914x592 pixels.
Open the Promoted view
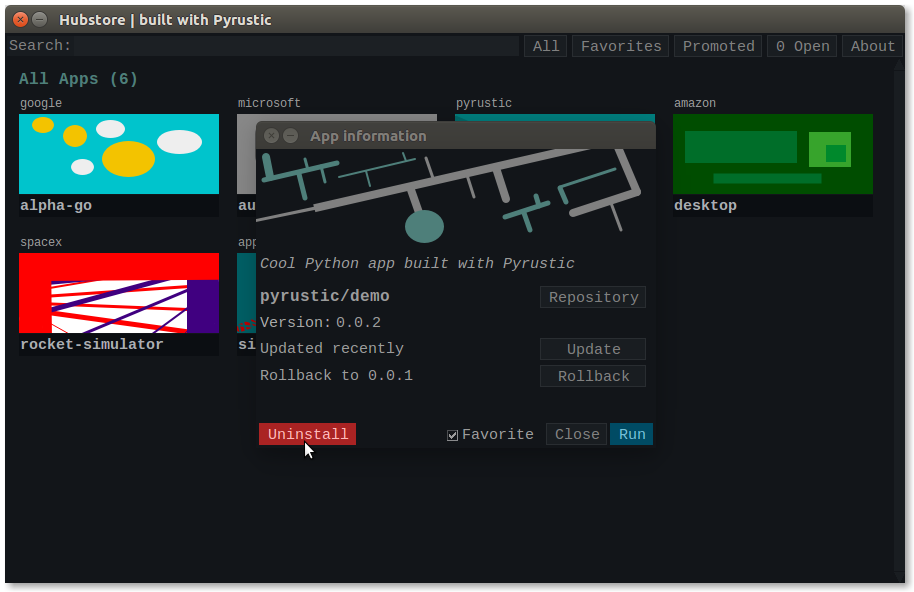[718, 46]
